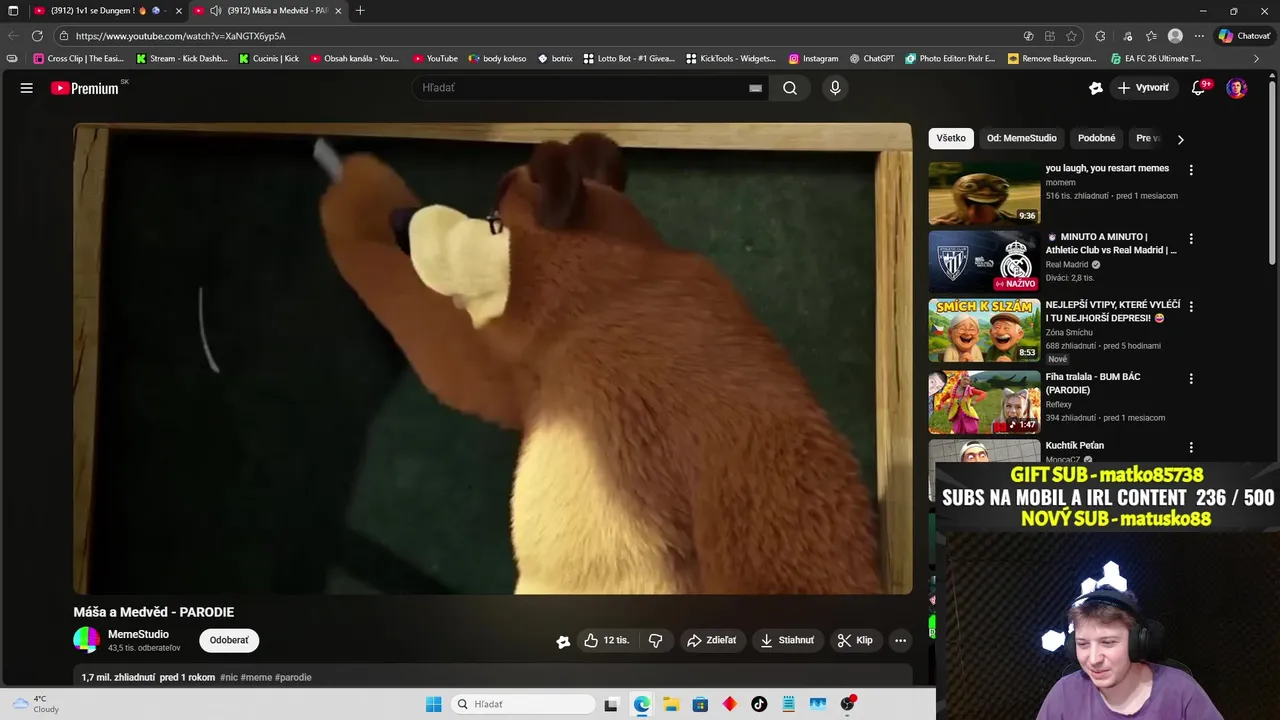Open the 'SMÍCH K SLZÁM' video thumbnail
This screenshot has width=1280, height=720.
coord(984,330)
